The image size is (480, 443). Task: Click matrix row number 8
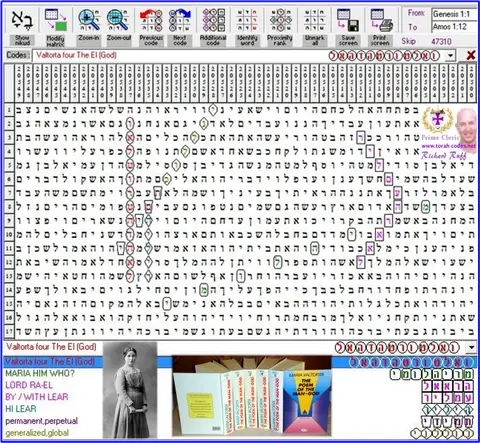(x=9, y=207)
